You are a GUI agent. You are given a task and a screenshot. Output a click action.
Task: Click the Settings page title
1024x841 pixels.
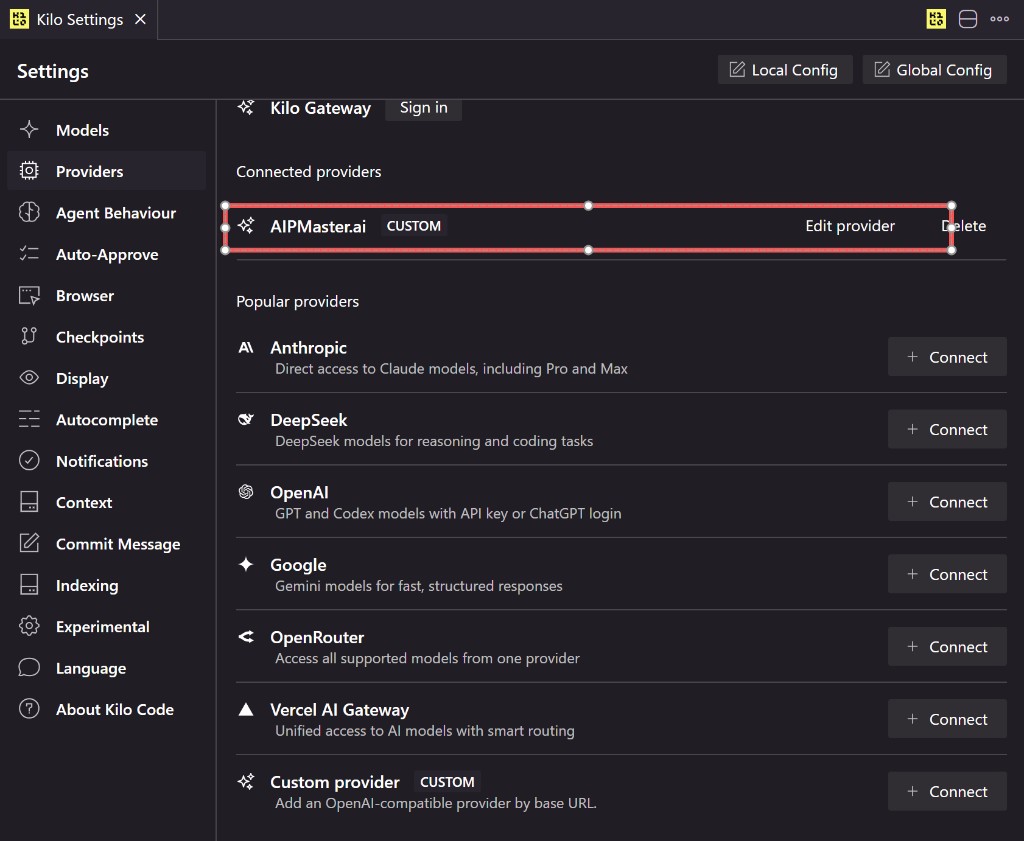pyautogui.click(x=52, y=71)
